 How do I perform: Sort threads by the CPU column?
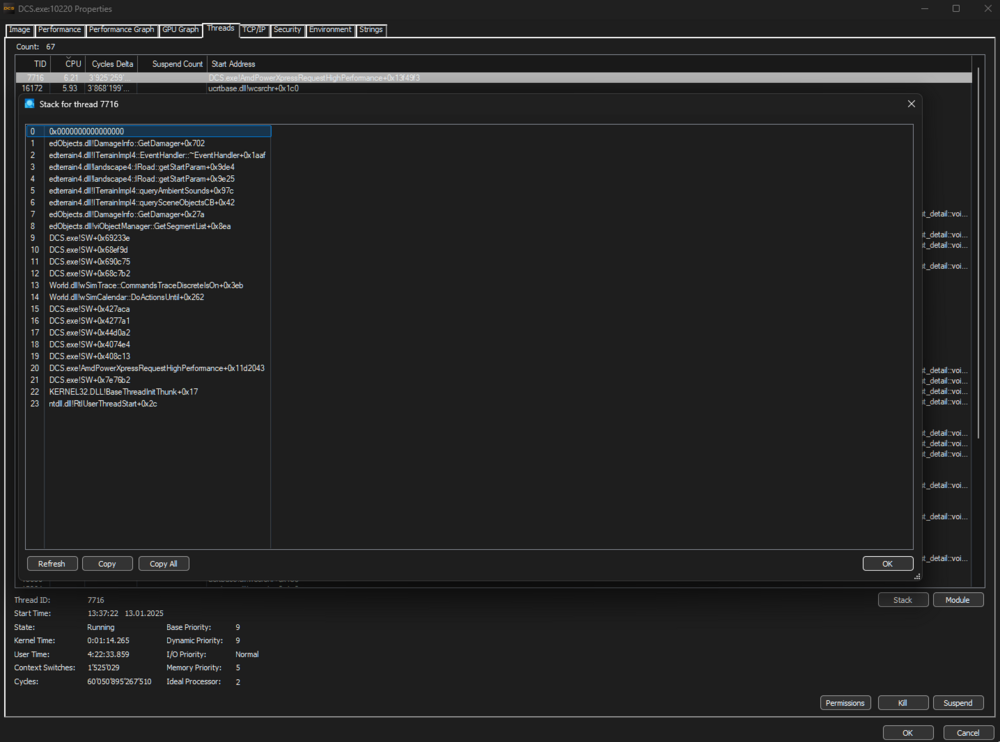pos(71,63)
